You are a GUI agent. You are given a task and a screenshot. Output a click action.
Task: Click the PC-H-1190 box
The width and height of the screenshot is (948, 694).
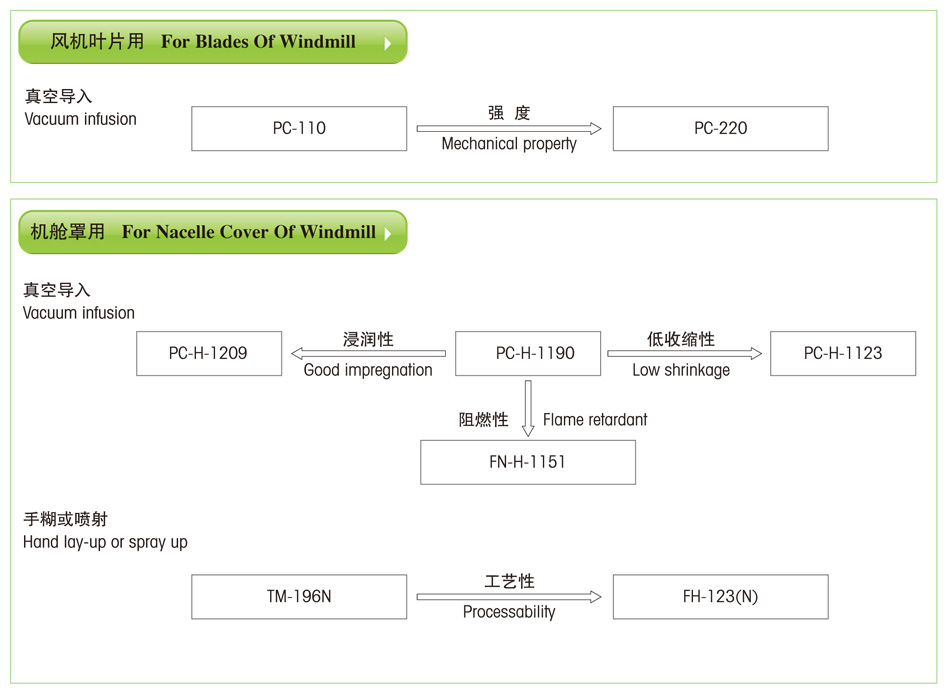point(528,353)
